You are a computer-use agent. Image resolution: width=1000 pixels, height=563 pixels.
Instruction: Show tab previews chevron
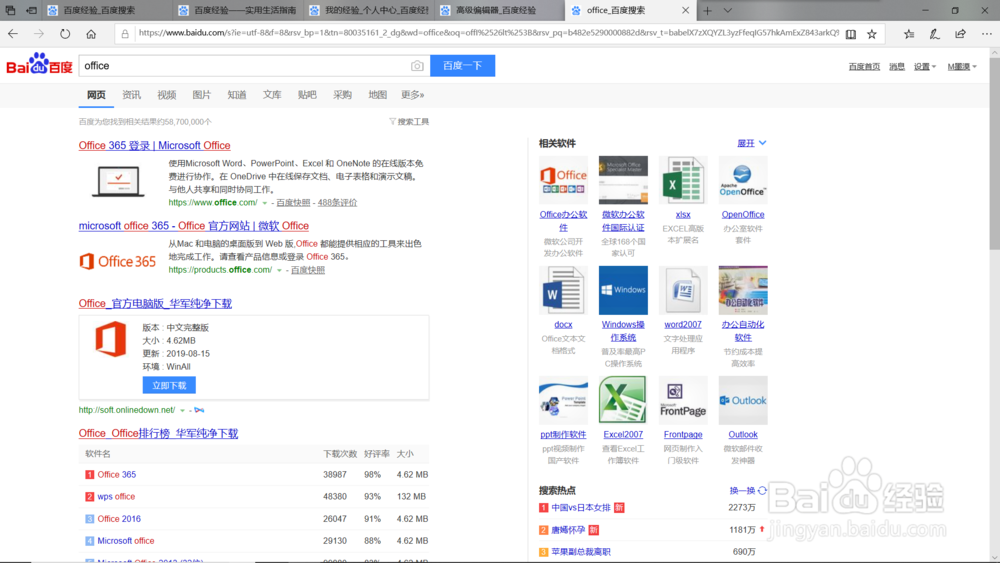click(x=728, y=10)
